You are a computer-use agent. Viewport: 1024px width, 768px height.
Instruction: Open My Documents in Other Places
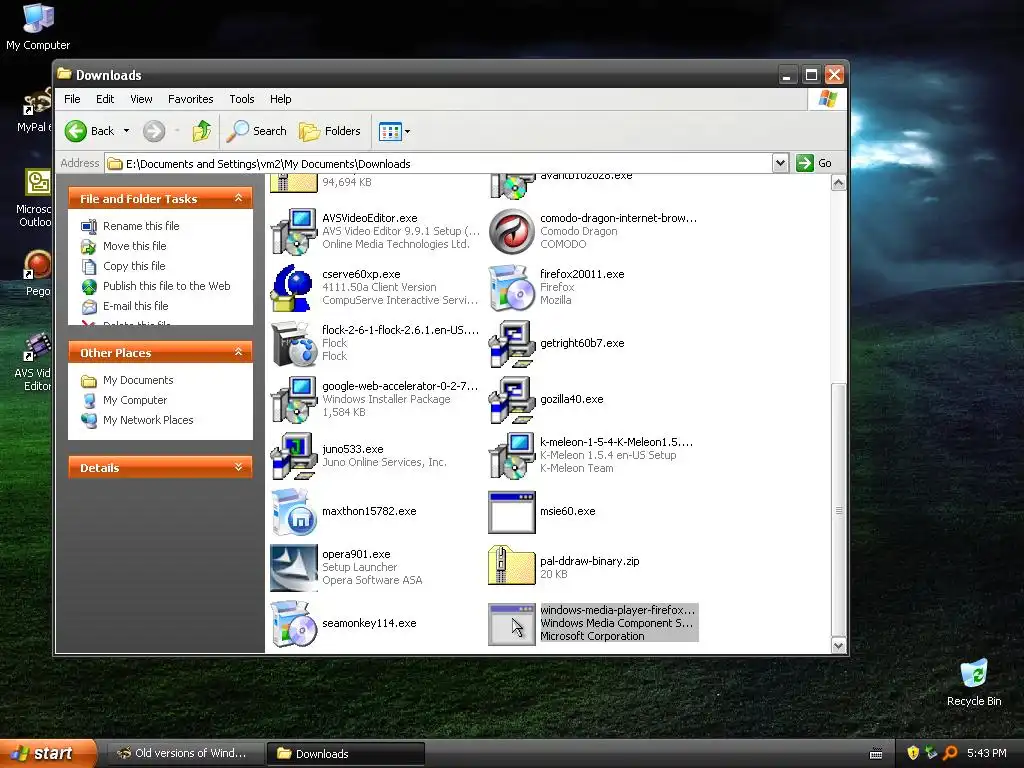point(138,380)
